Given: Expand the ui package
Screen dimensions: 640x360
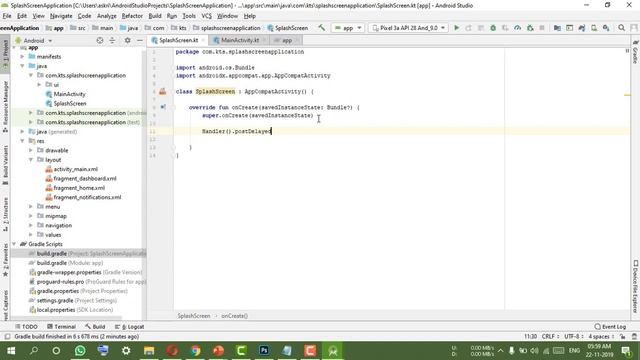Looking at the screenshot, I should (39, 84).
